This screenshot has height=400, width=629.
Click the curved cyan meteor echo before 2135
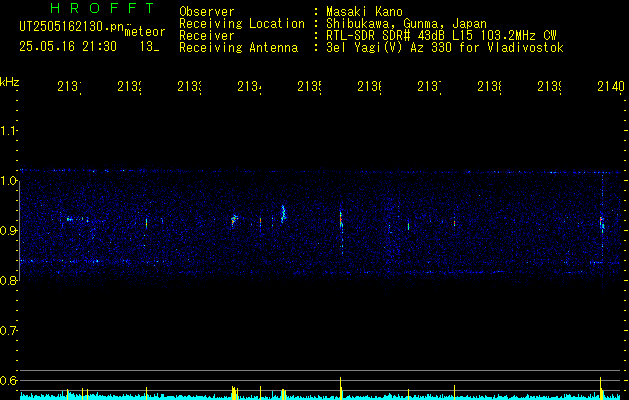coord(283,213)
